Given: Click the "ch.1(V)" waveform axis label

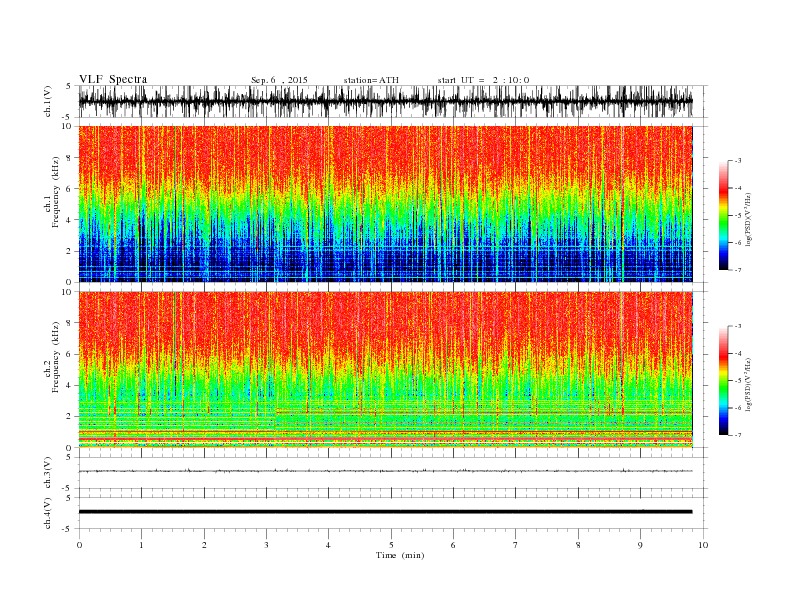Looking at the screenshot, I should coord(48,101).
